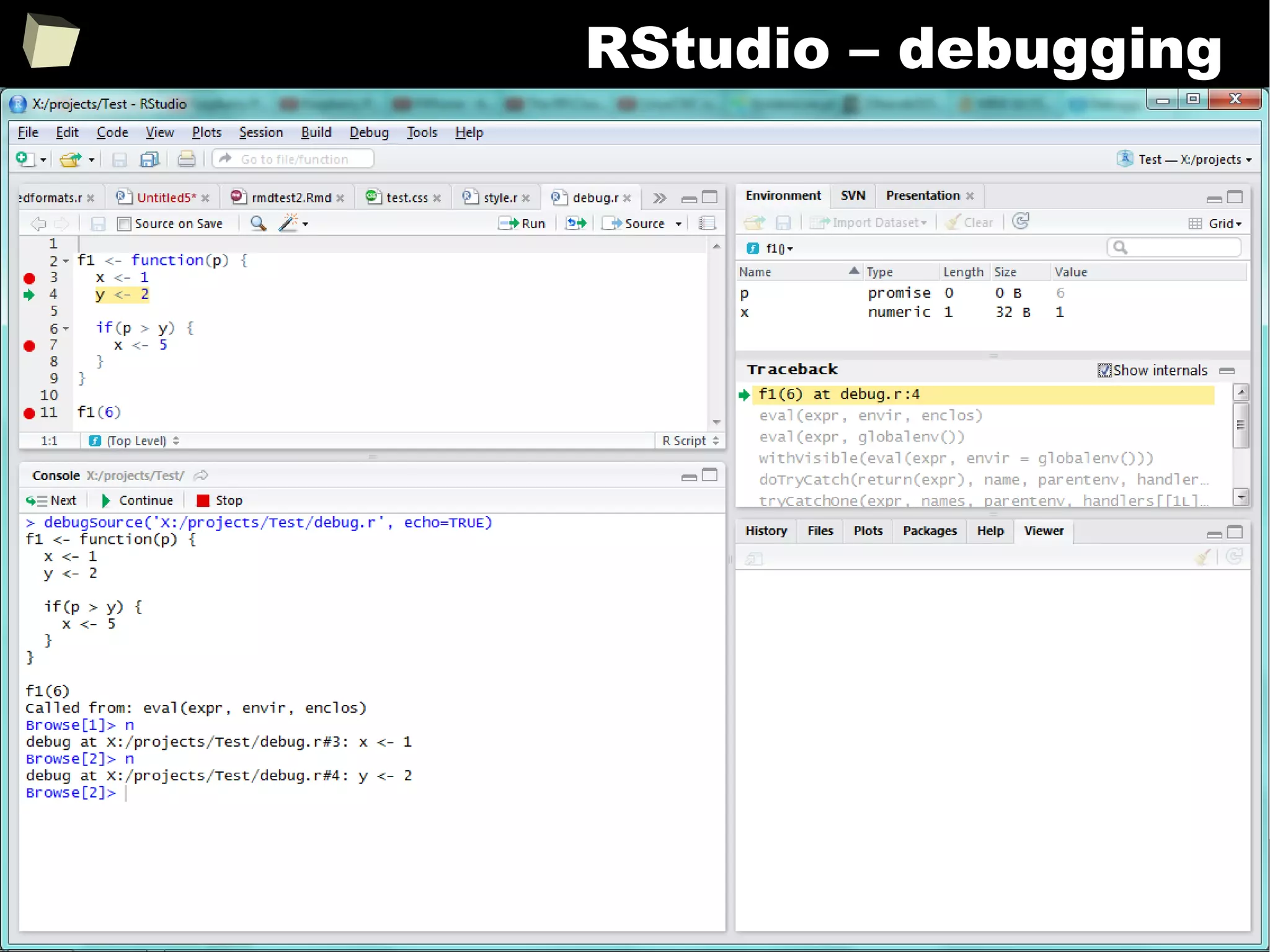Open the recent files dropdown arrow
1270x952 pixels.
click(91, 160)
